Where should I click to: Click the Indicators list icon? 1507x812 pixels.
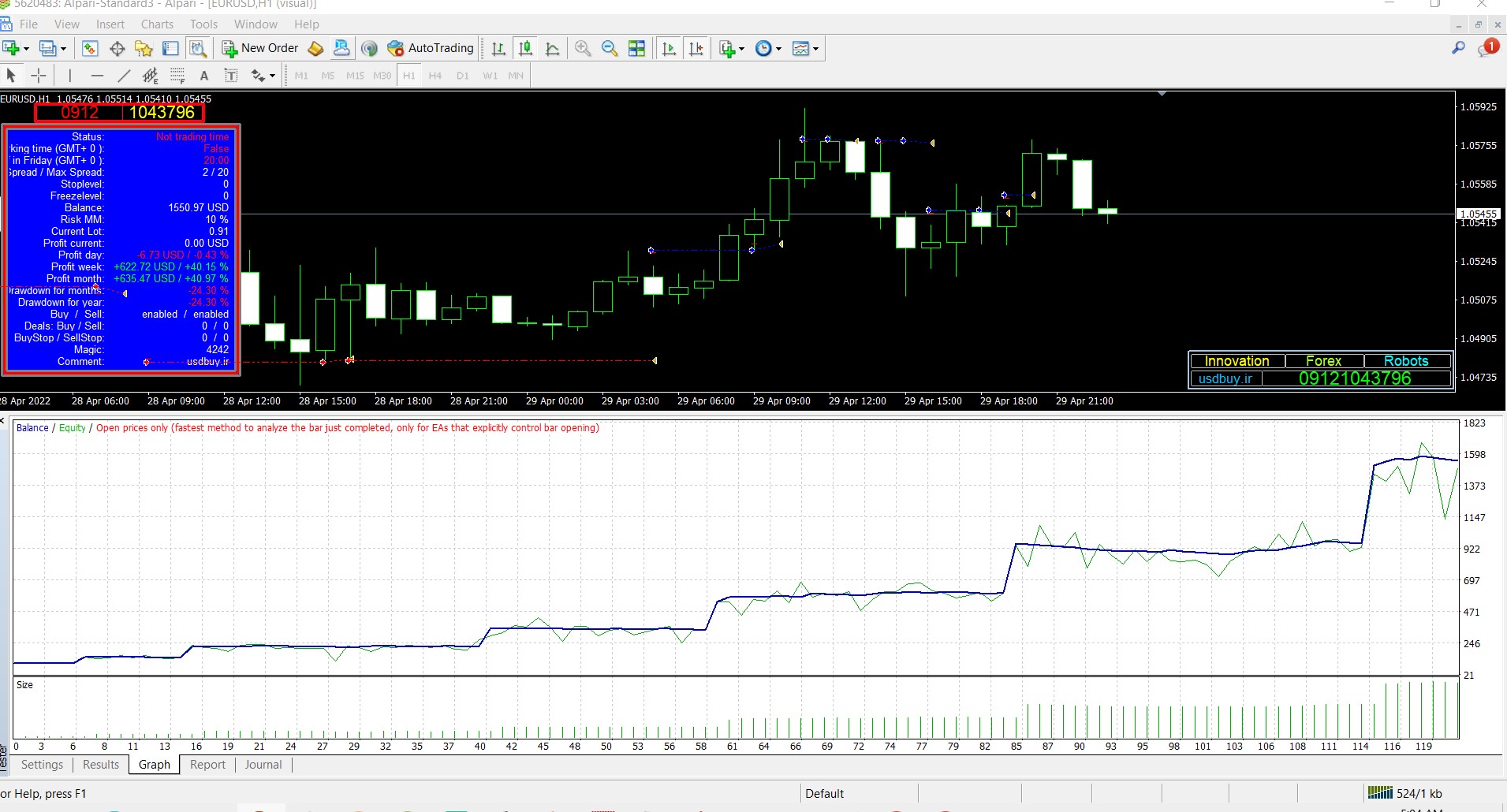(727, 49)
